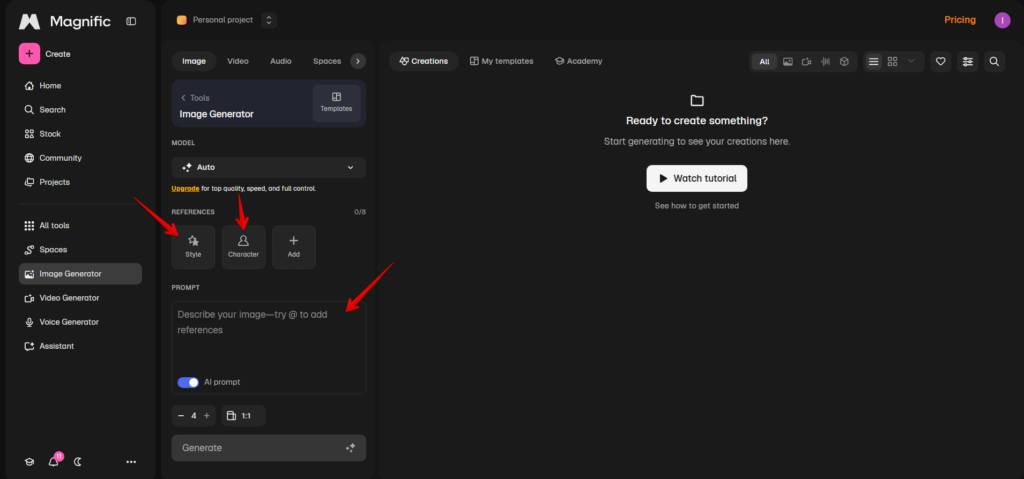Image resolution: width=1024 pixels, height=479 pixels.
Task: Follow the Upgrade link
Action: tap(185, 189)
